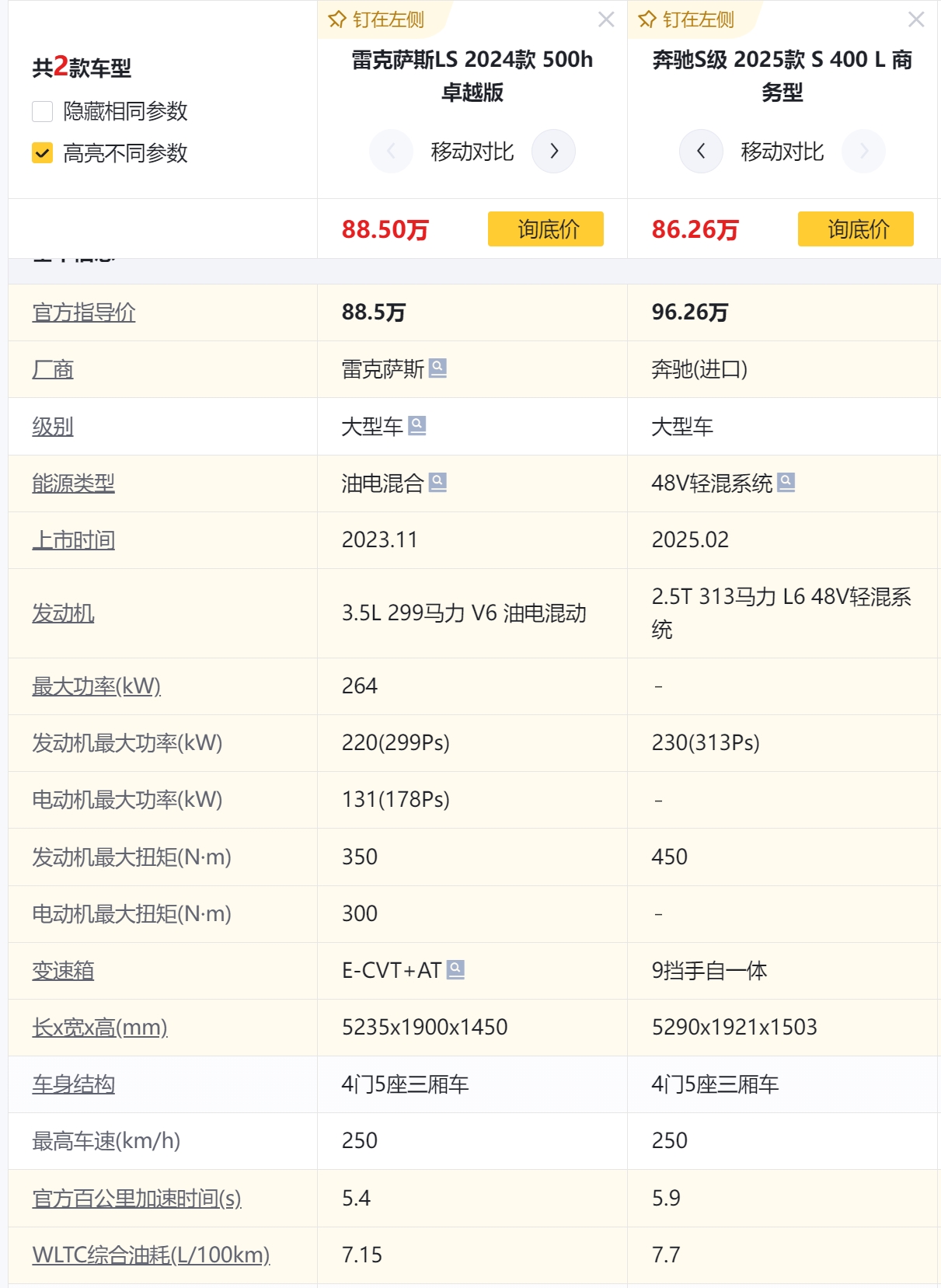Move the Lexus LS column right
The height and width of the screenshot is (1288, 941).
[x=553, y=151]
